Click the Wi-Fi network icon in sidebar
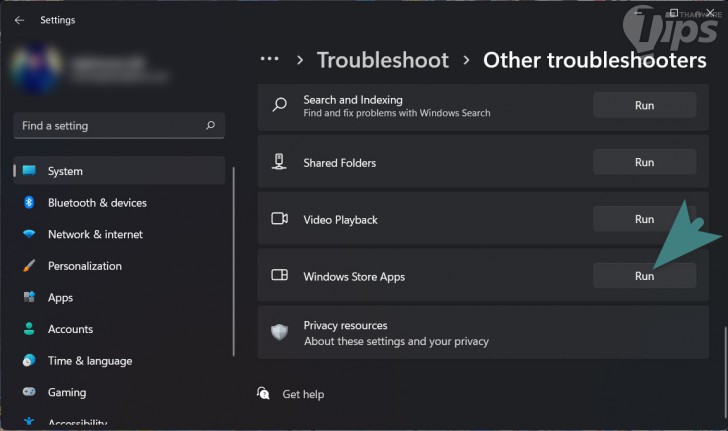 (29, 234)
